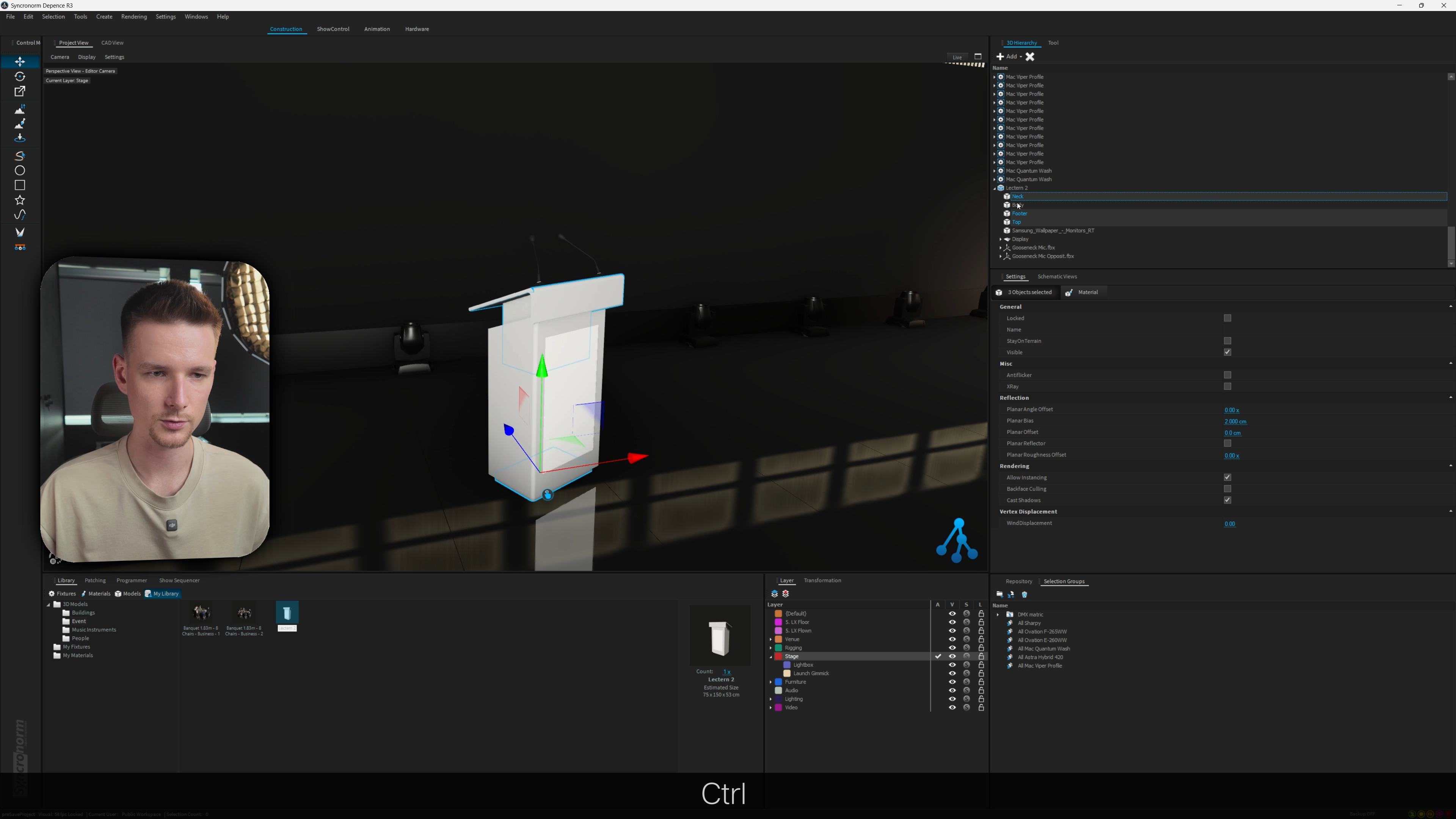Activate the terrain paint brush tool

pyautogui.click(x=20, y=123)
